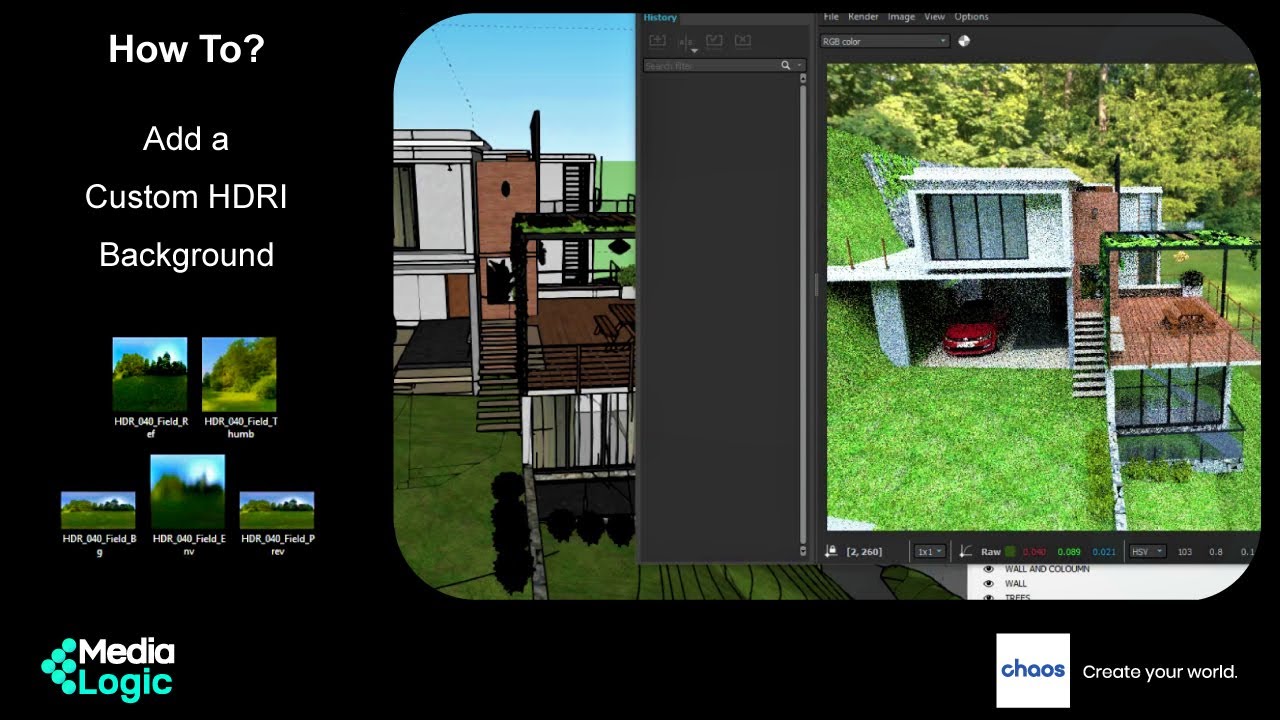Click the search magnifier in History filter
The image size is (1280, 720).
(x=786, y=65)
